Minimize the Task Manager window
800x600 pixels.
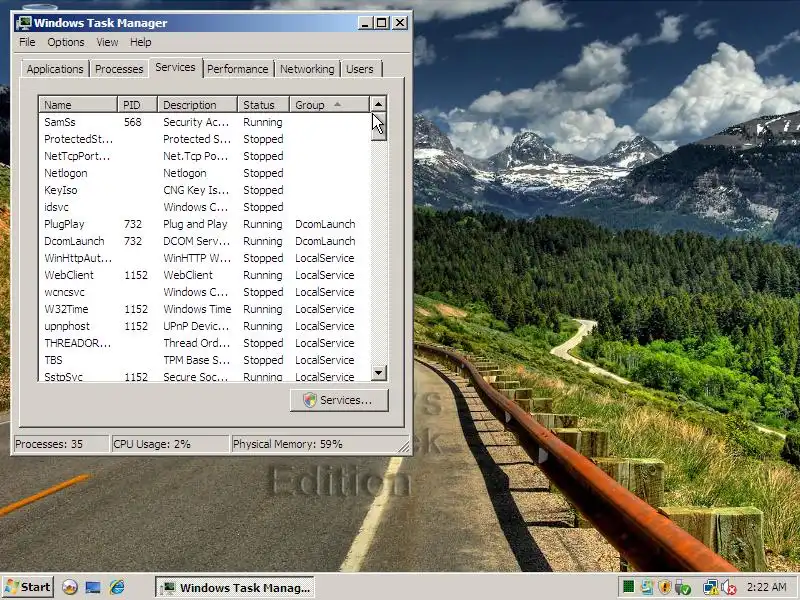coord(365,23)
